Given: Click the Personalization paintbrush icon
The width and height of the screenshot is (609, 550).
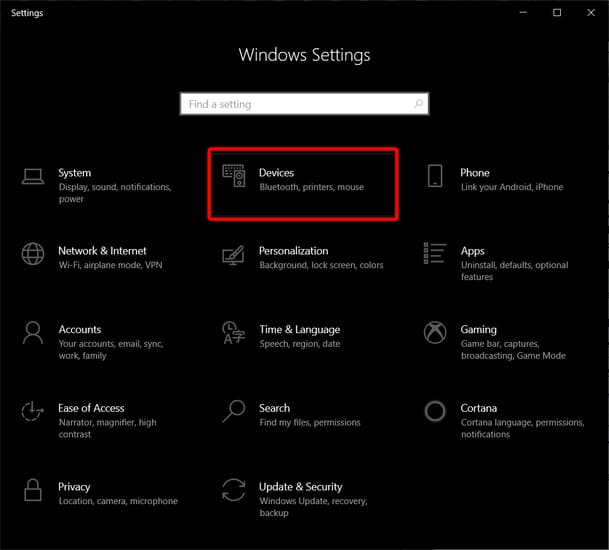Looking at the screenshot, I should coord(233,254).
